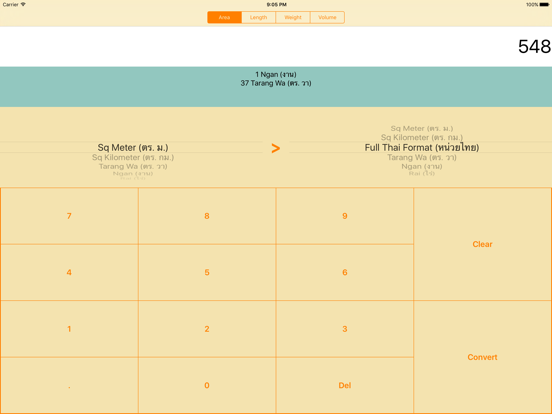
Task: Tap keypad digit 1
Action: (x=69, y=329)
